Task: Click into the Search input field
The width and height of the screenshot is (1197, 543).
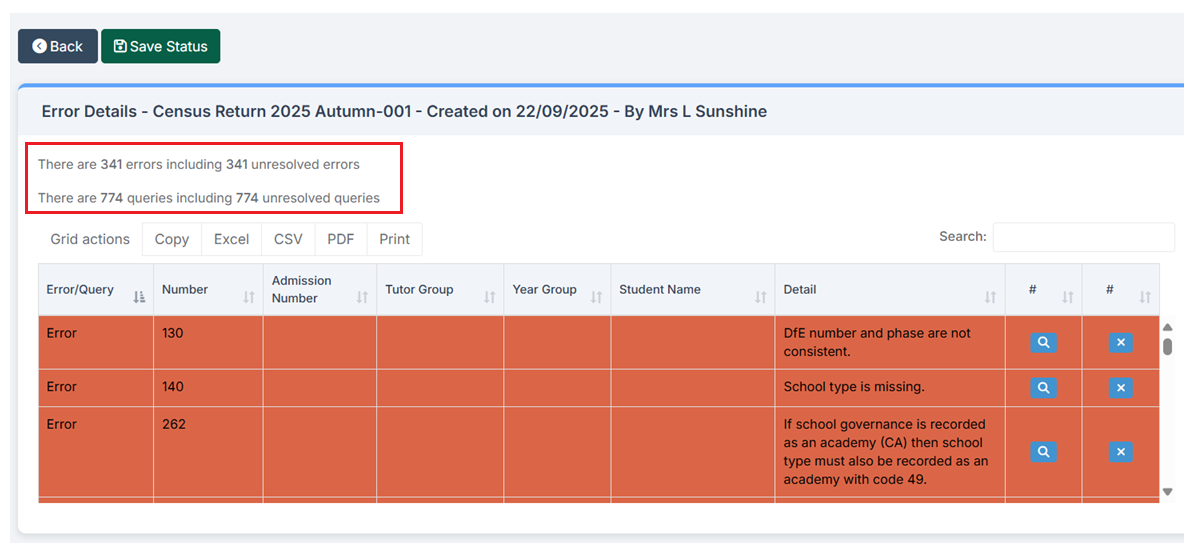Action: point(1083,237)
